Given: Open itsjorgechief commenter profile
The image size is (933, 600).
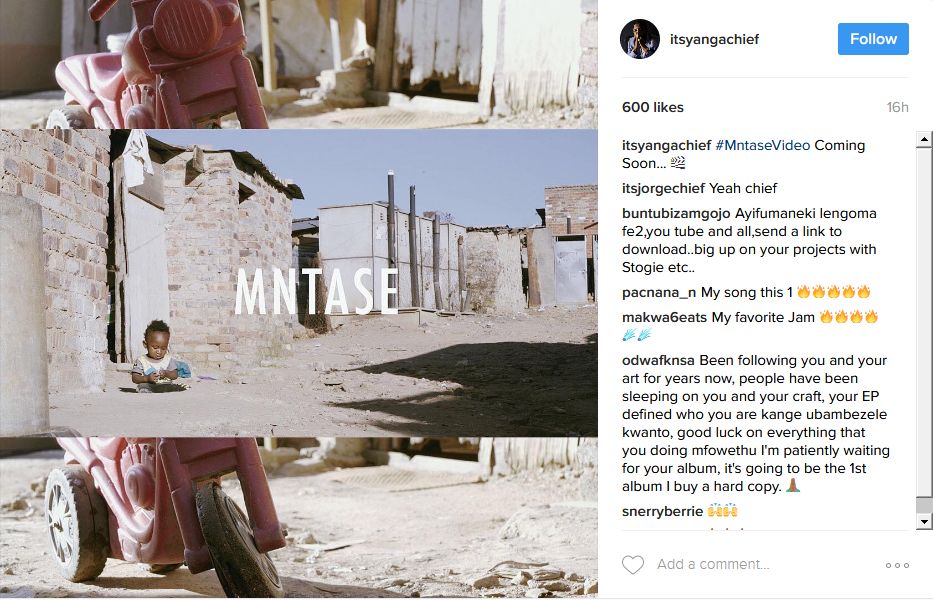Looking at the screenshot, I should click(663, 189).
